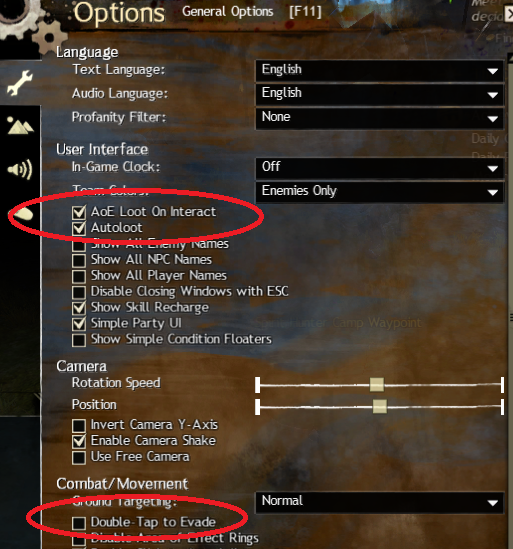Image resolution: width=513 pixels, height=549 pixels.
Task: Open the Profanity Filter dropdown set to None
Action: tap(380, 118)
